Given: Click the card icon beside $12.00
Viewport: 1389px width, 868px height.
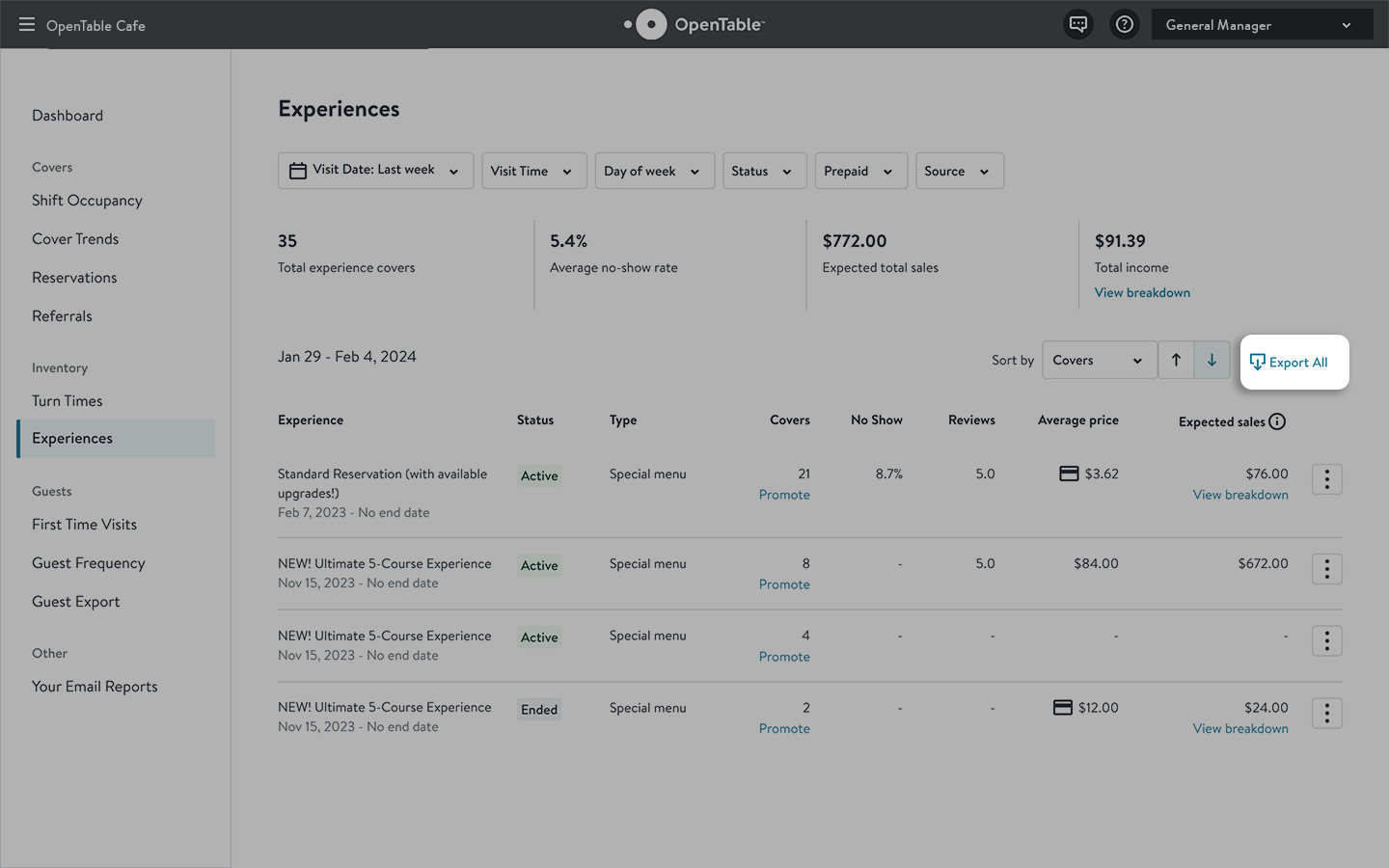Looking at the screenshot, I should (1063, 708).
